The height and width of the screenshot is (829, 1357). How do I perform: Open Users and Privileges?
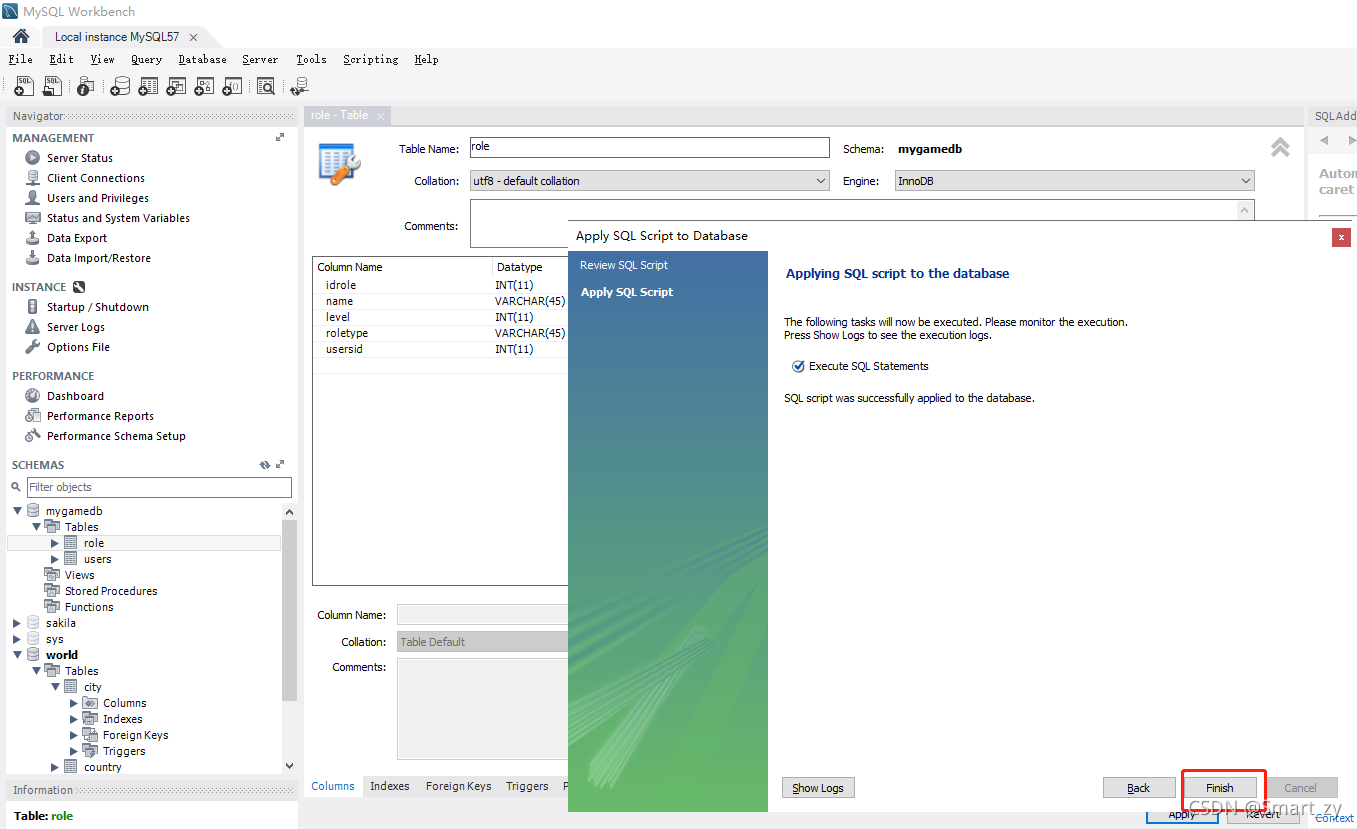pyautogui.click(x=98, y=198)
